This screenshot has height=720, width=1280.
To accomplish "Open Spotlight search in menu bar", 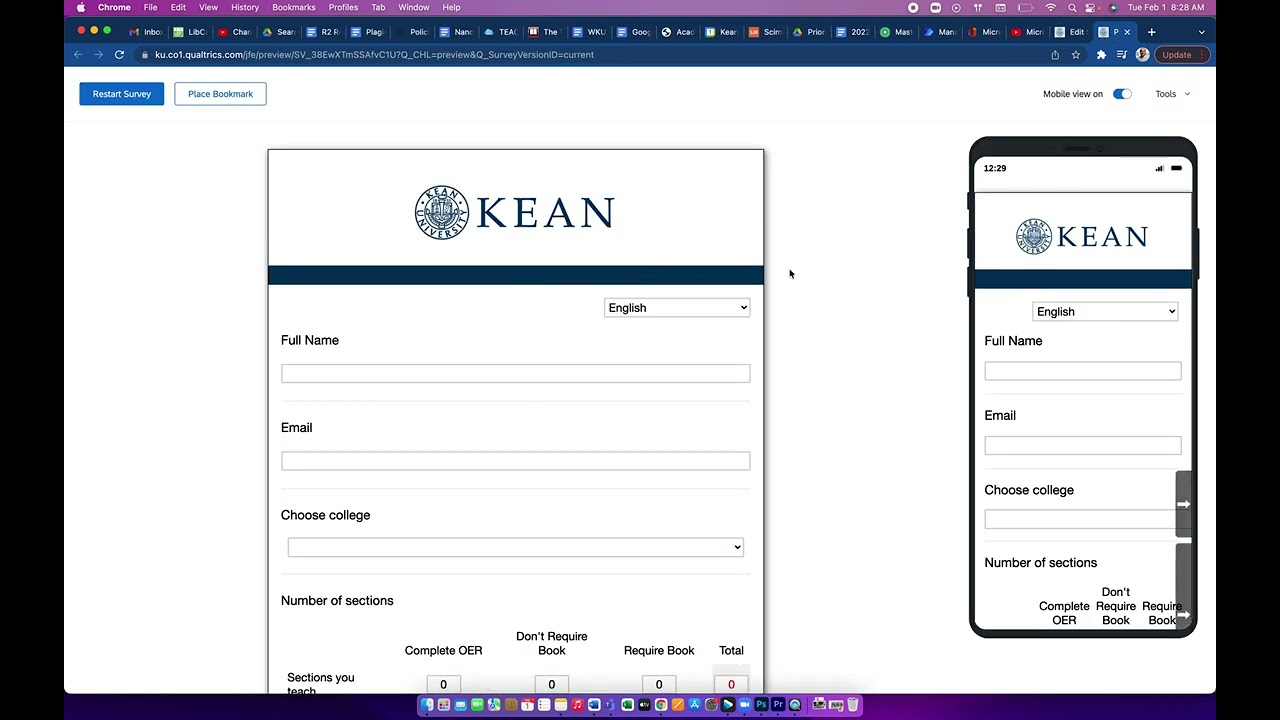I will [x=1072, y=7].
